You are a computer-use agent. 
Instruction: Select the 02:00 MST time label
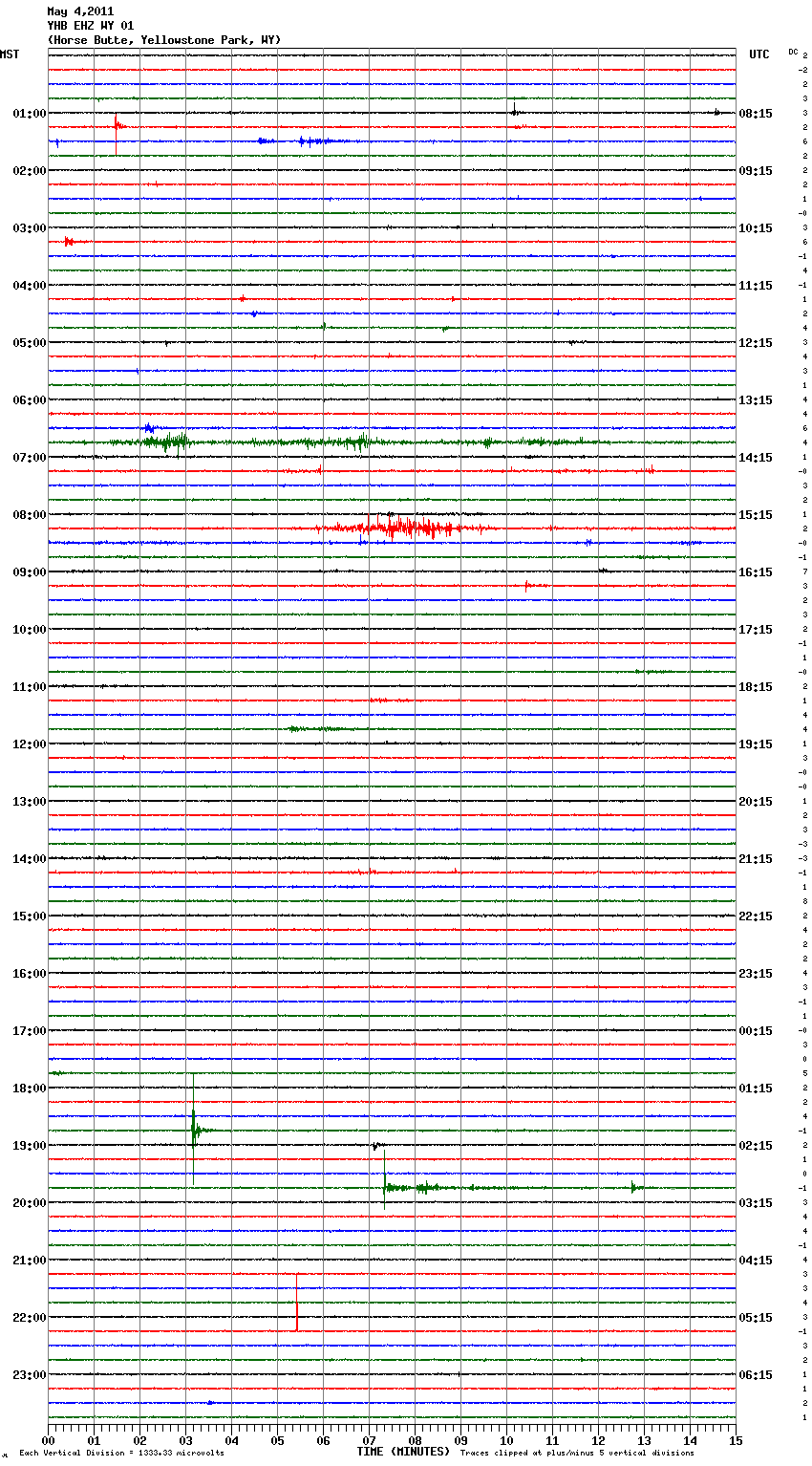pos(30,171)
